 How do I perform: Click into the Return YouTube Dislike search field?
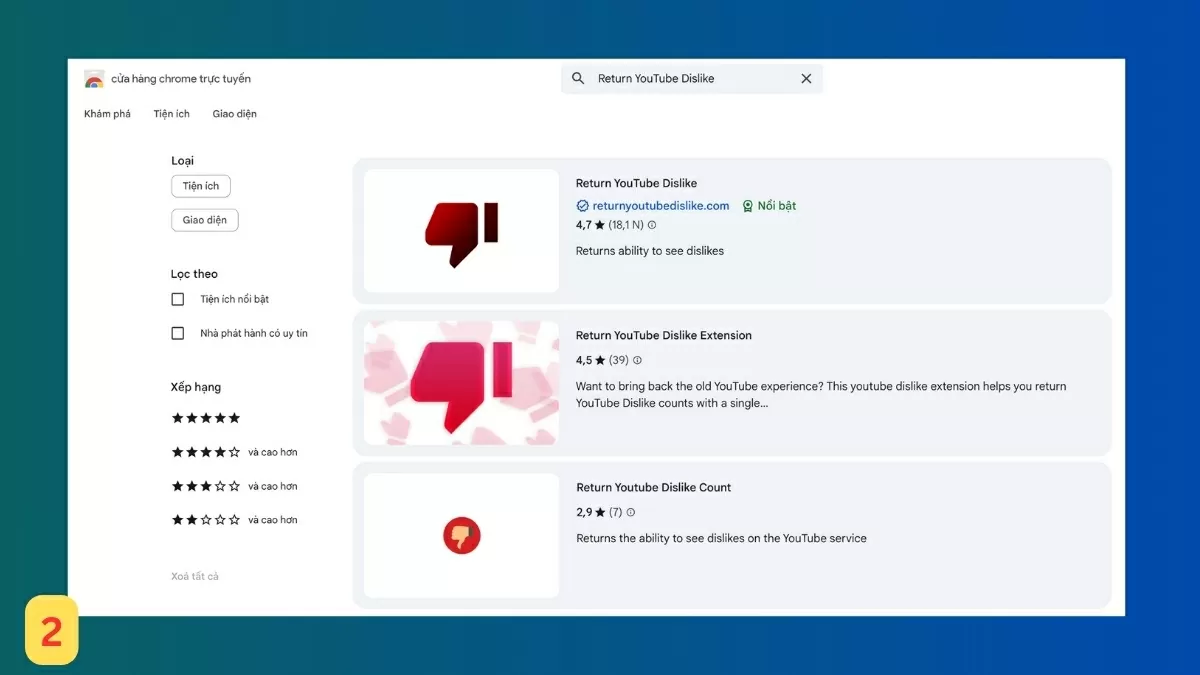pos(690,79)
